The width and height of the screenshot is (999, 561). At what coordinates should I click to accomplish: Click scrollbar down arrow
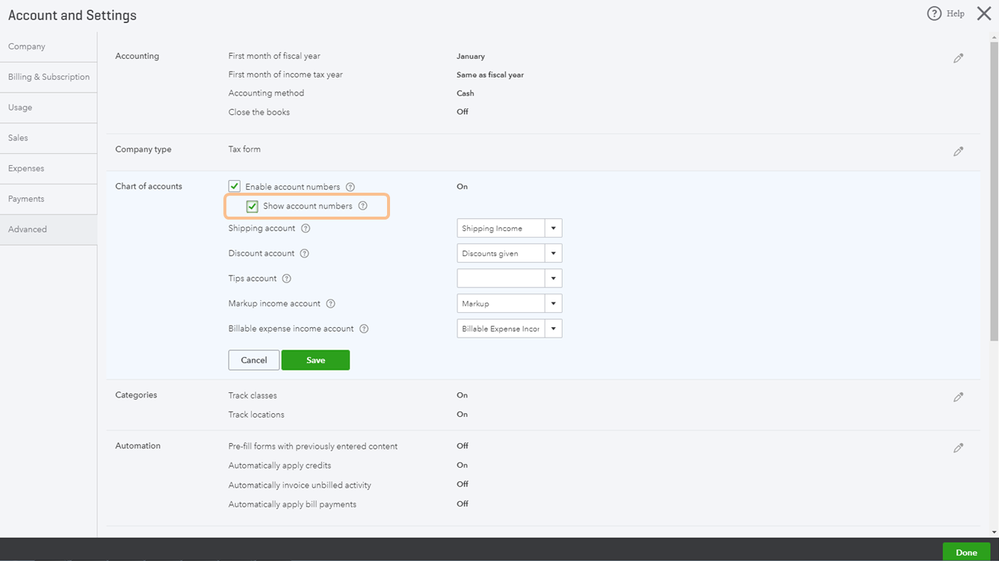[x=994, y=532]
